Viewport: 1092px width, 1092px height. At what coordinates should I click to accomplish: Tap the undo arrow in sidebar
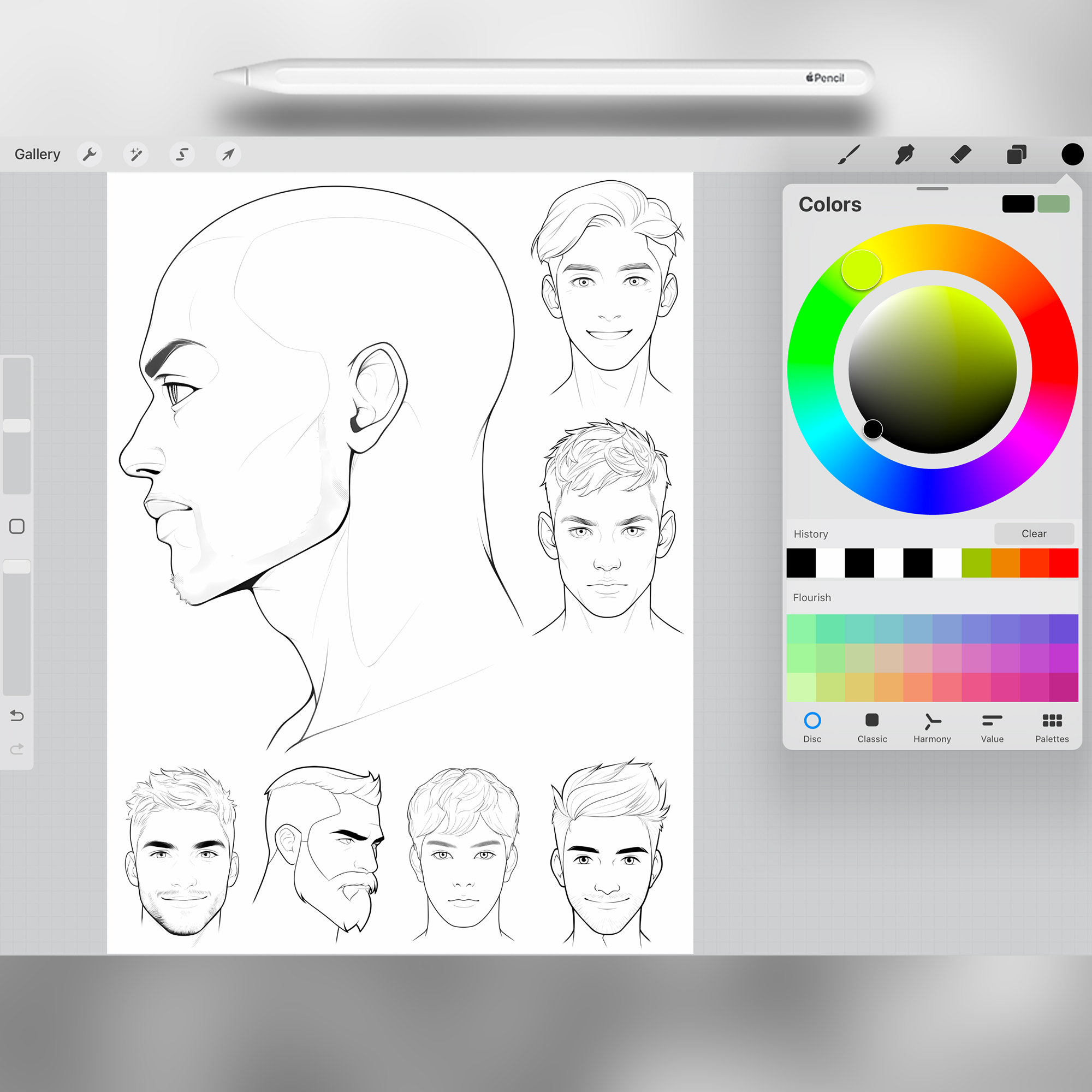point(17,716)
